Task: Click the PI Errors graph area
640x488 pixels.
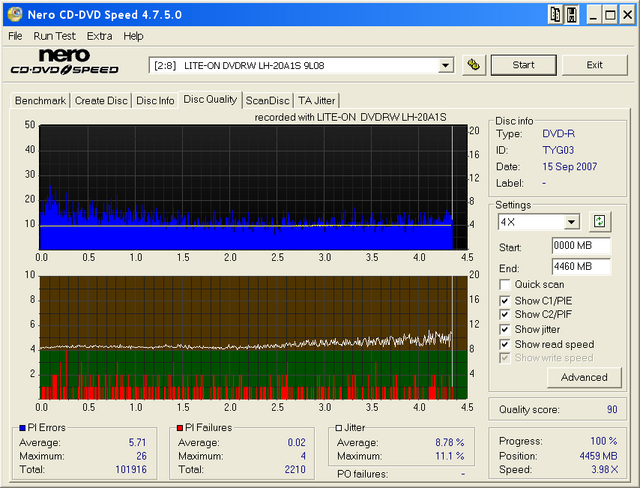Action: (253, 187)
